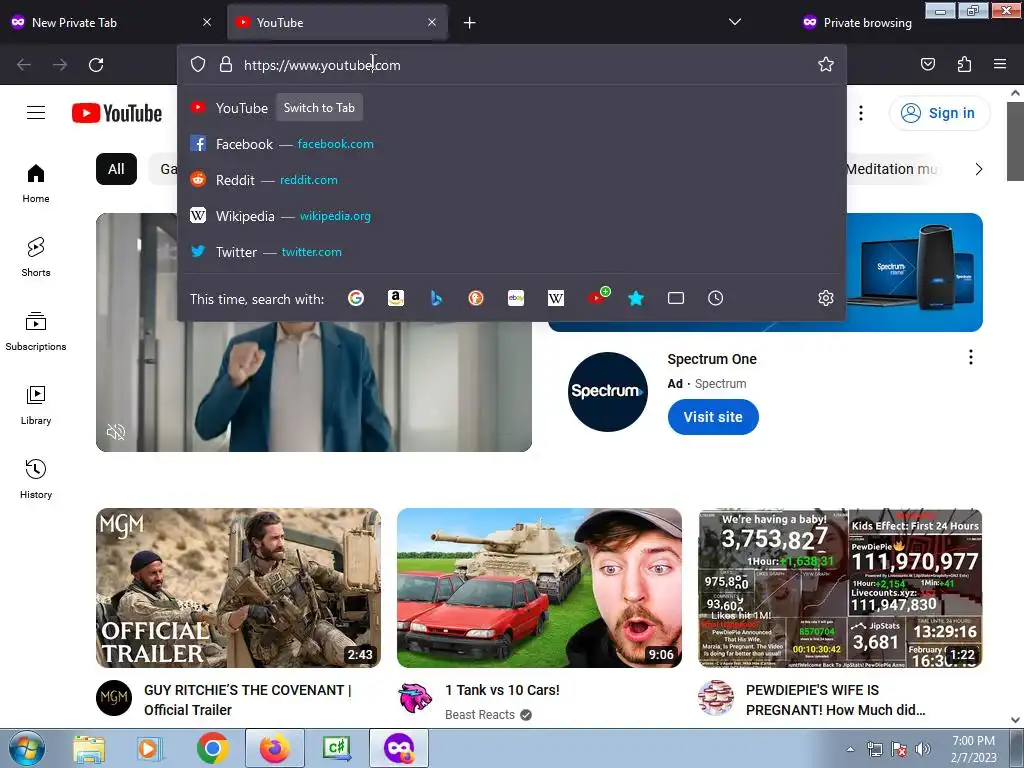The height and width of the screenshot is (768, 1024).
Task: Open Firefox application hamburger menu
Action: pyautogui.click(x=1000, y=64)
